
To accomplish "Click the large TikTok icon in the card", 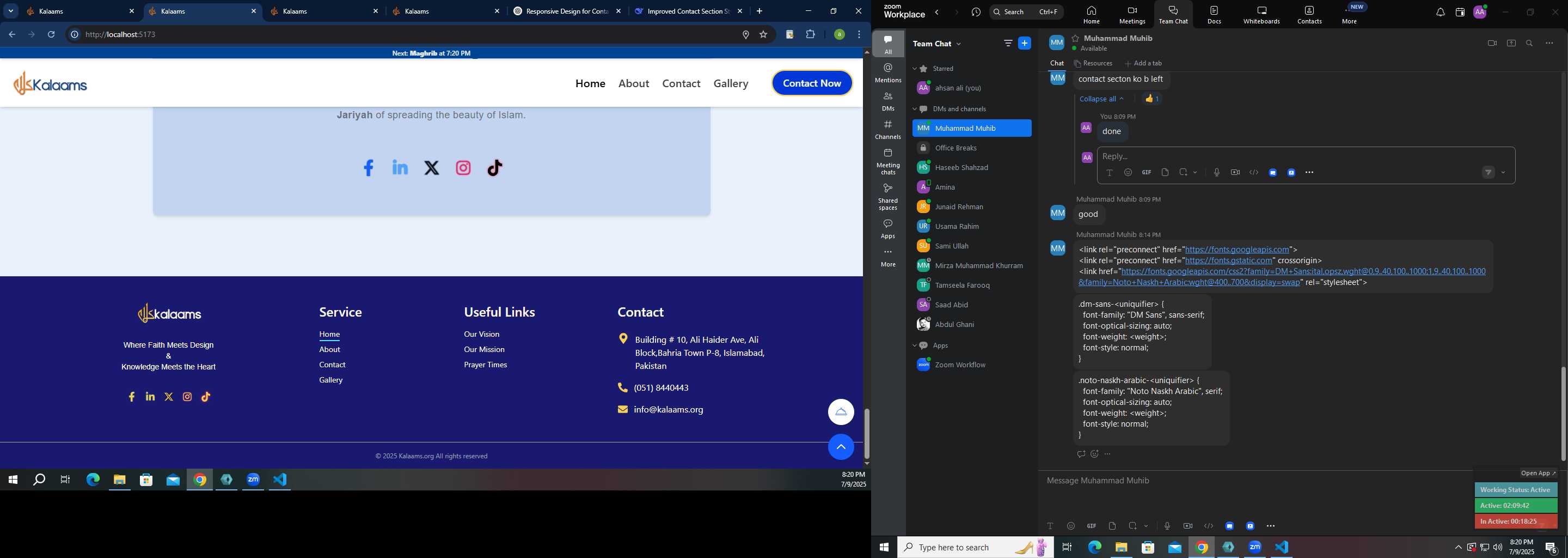I will 495,167.
